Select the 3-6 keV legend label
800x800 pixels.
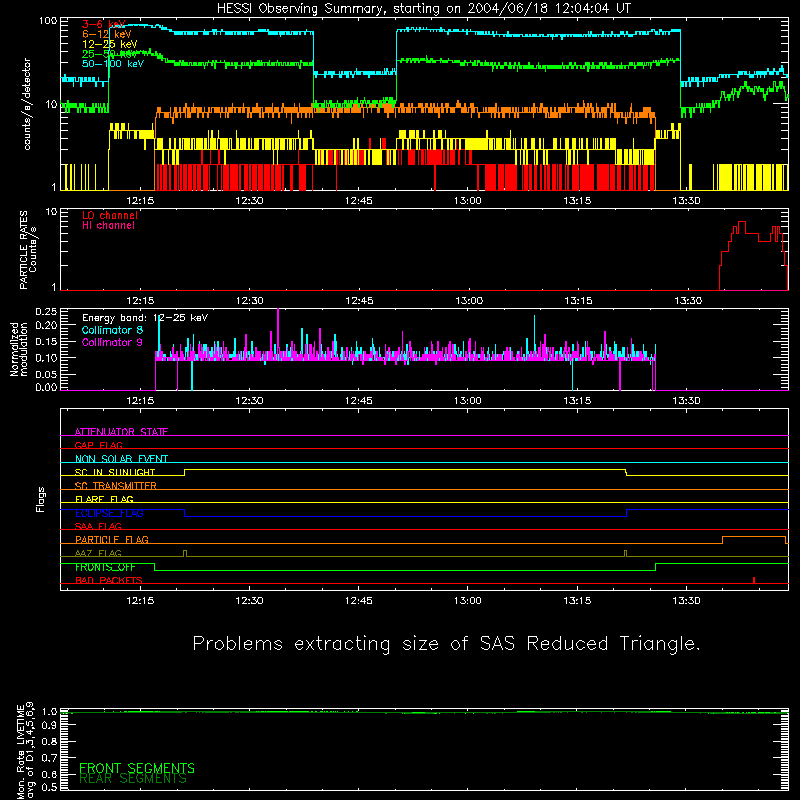[103, 24]
